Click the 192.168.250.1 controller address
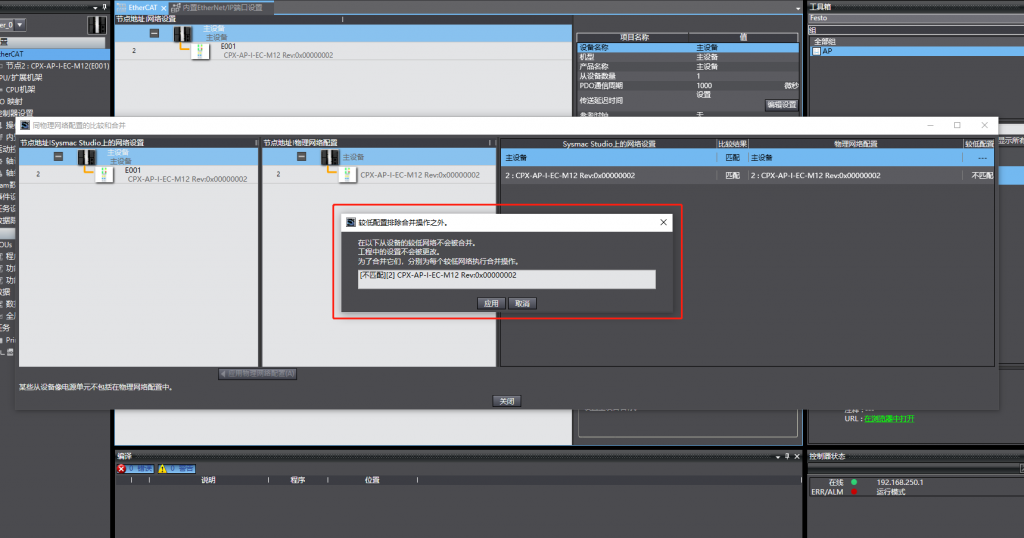1024x538 pixels. pyautogui.click(x=899, y=483)
